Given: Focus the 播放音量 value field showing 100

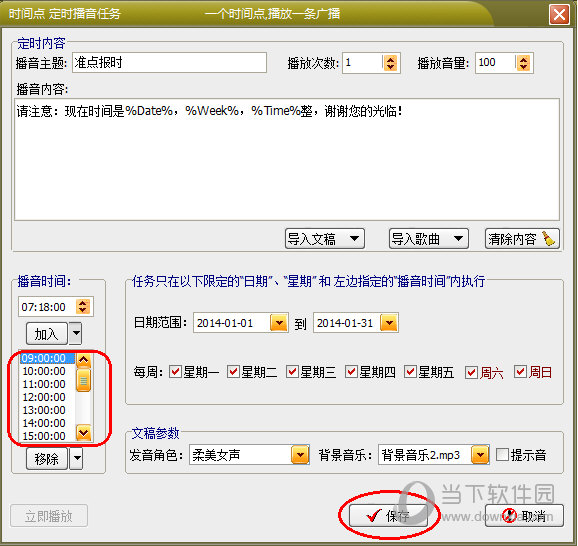Looking at the screenshot, I should (x=495, y=63).
